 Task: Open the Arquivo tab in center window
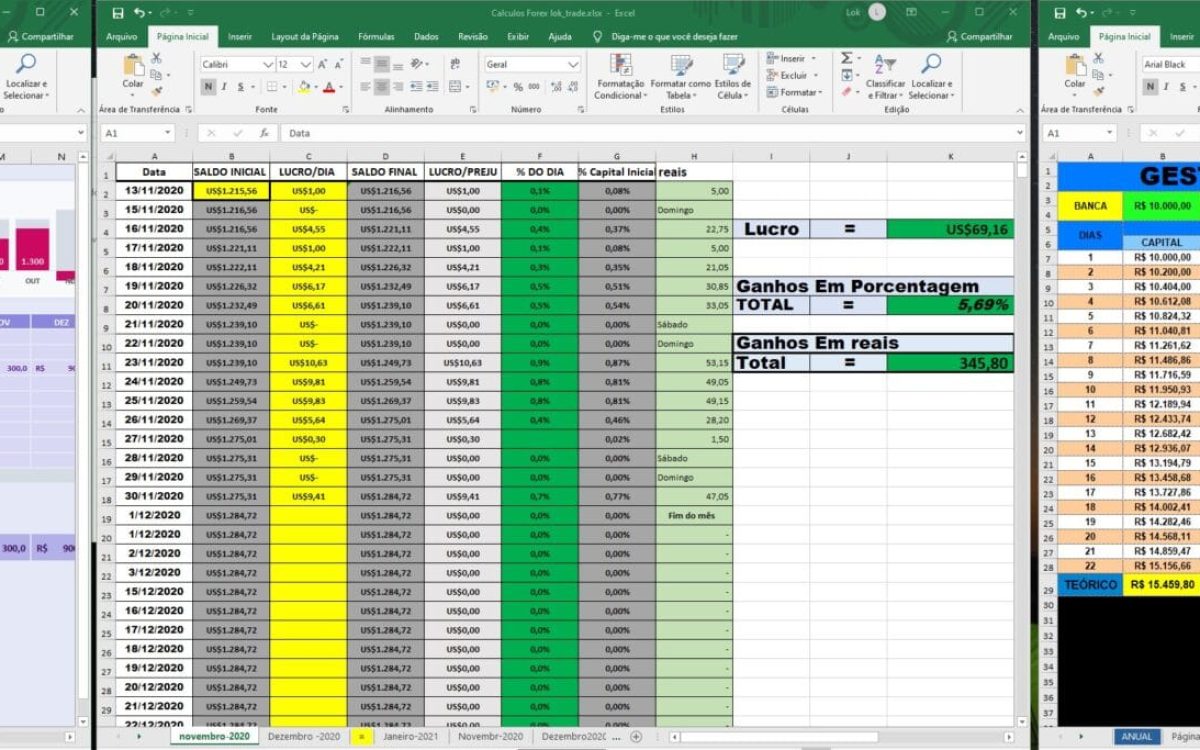point(122,36)
